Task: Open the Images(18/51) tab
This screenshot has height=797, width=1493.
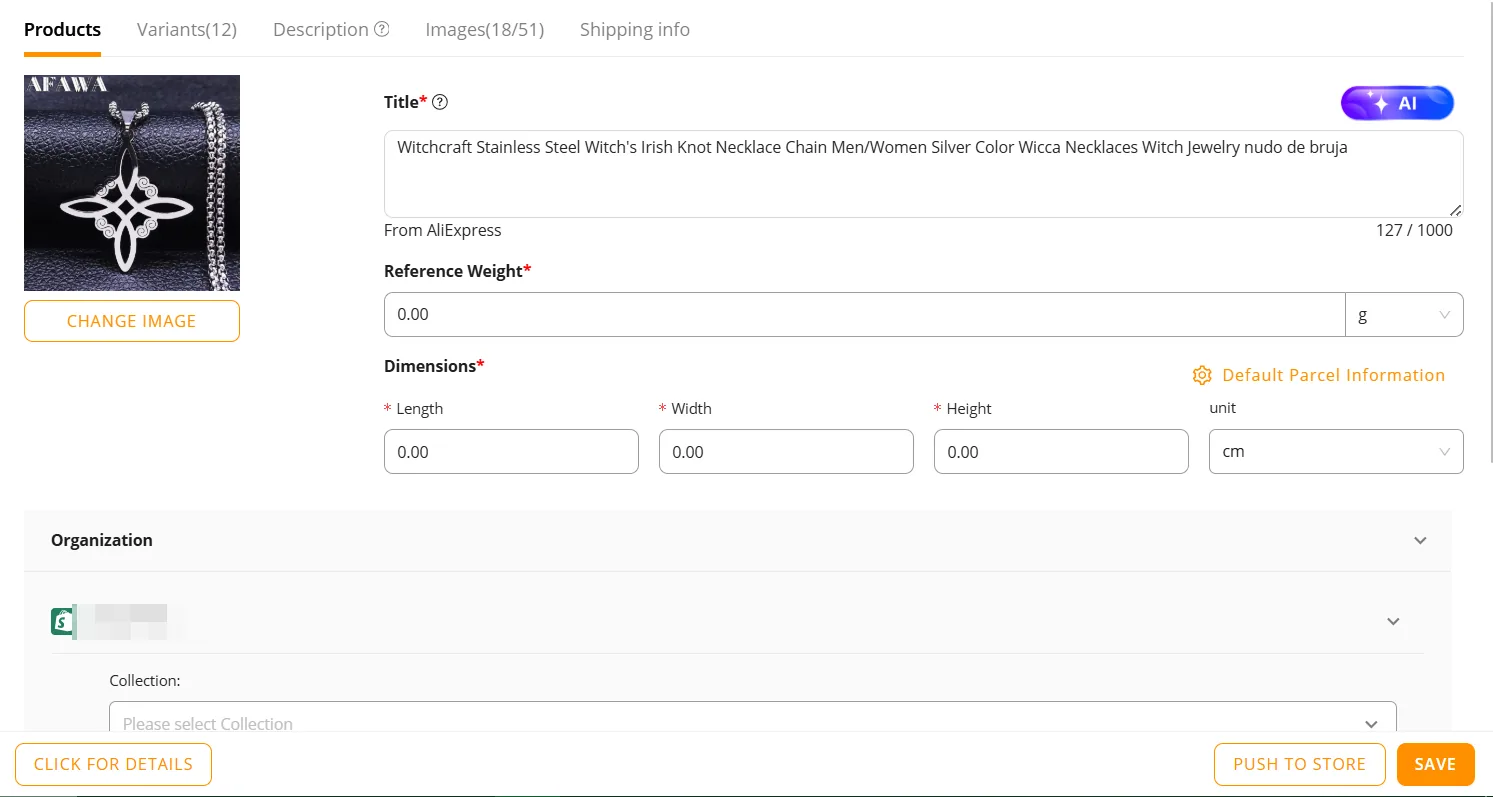Action: 484,29
